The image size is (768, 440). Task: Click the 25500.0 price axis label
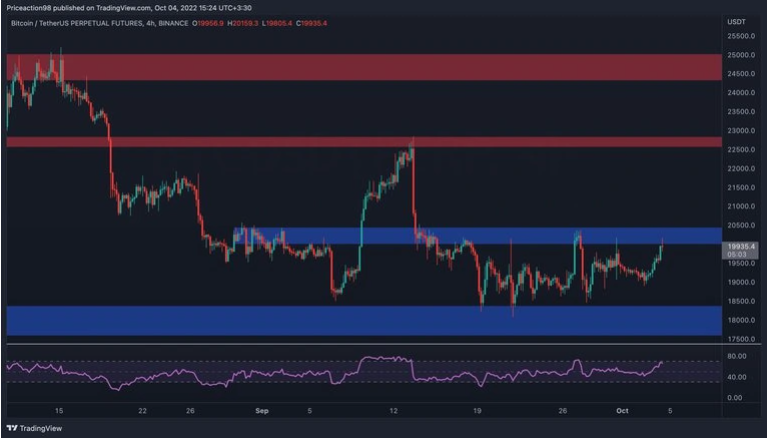pos(741,36)
